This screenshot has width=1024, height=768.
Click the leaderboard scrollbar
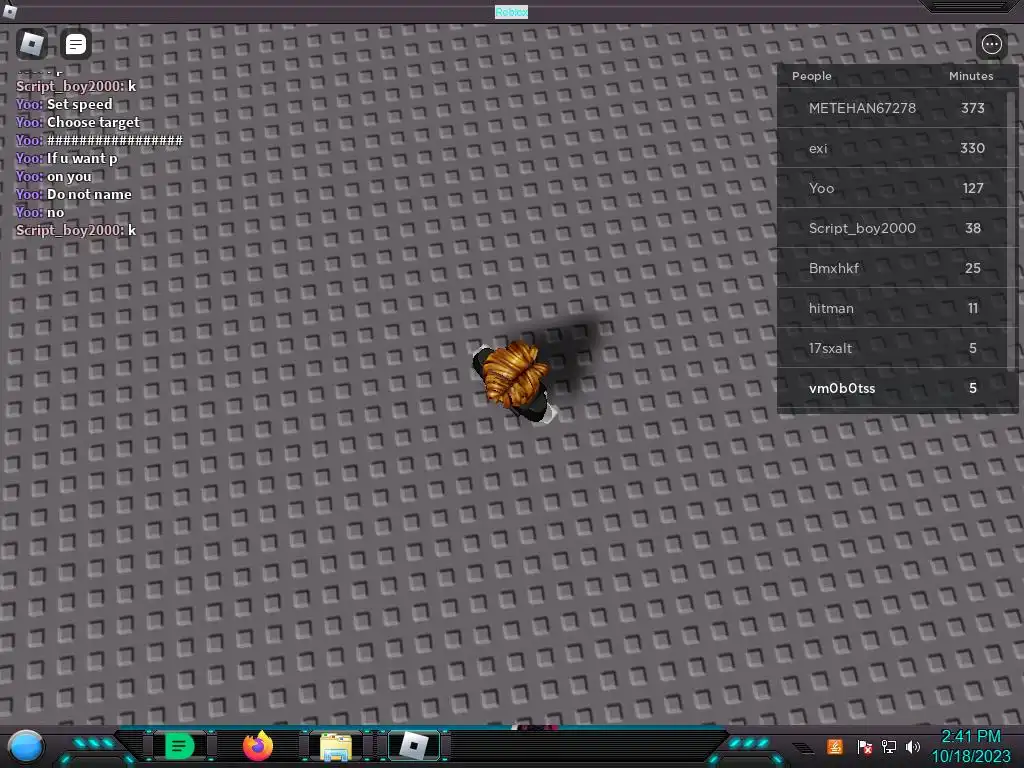point(1013,231)
